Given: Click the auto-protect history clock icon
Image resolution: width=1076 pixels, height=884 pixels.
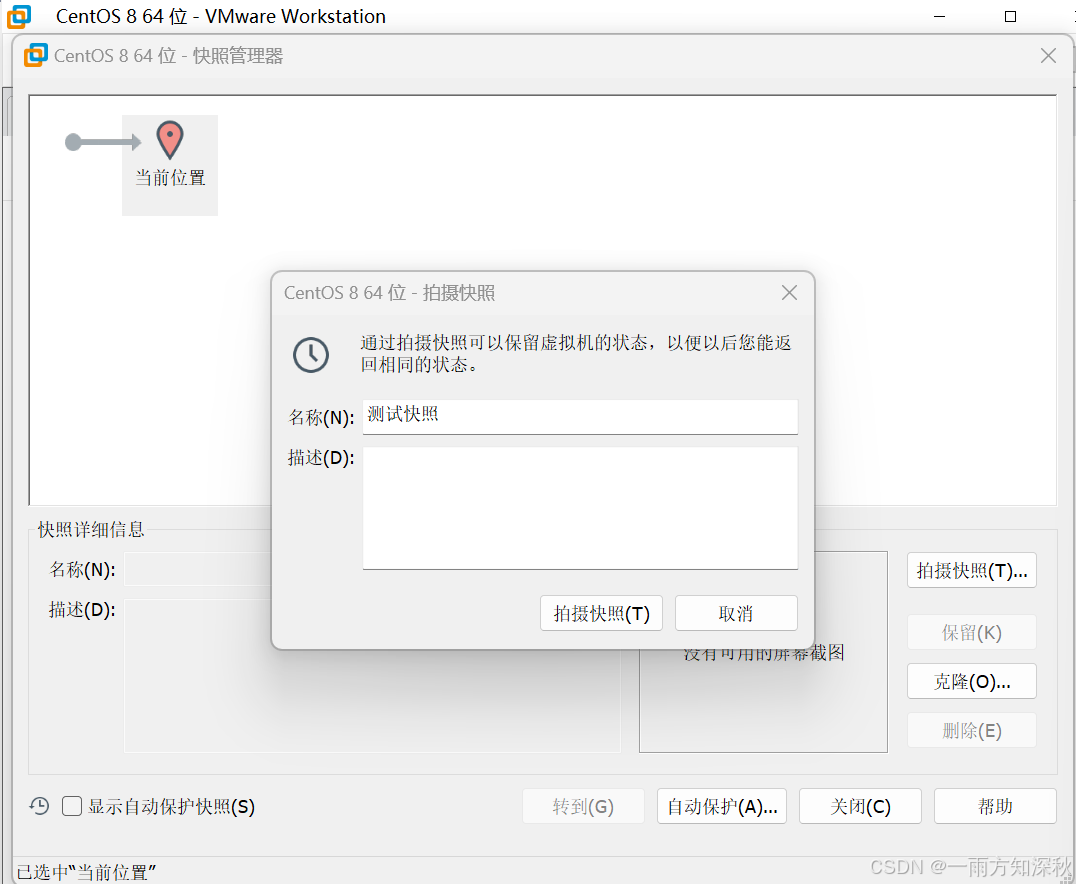Looking at the screenshot, I should 39,806.
